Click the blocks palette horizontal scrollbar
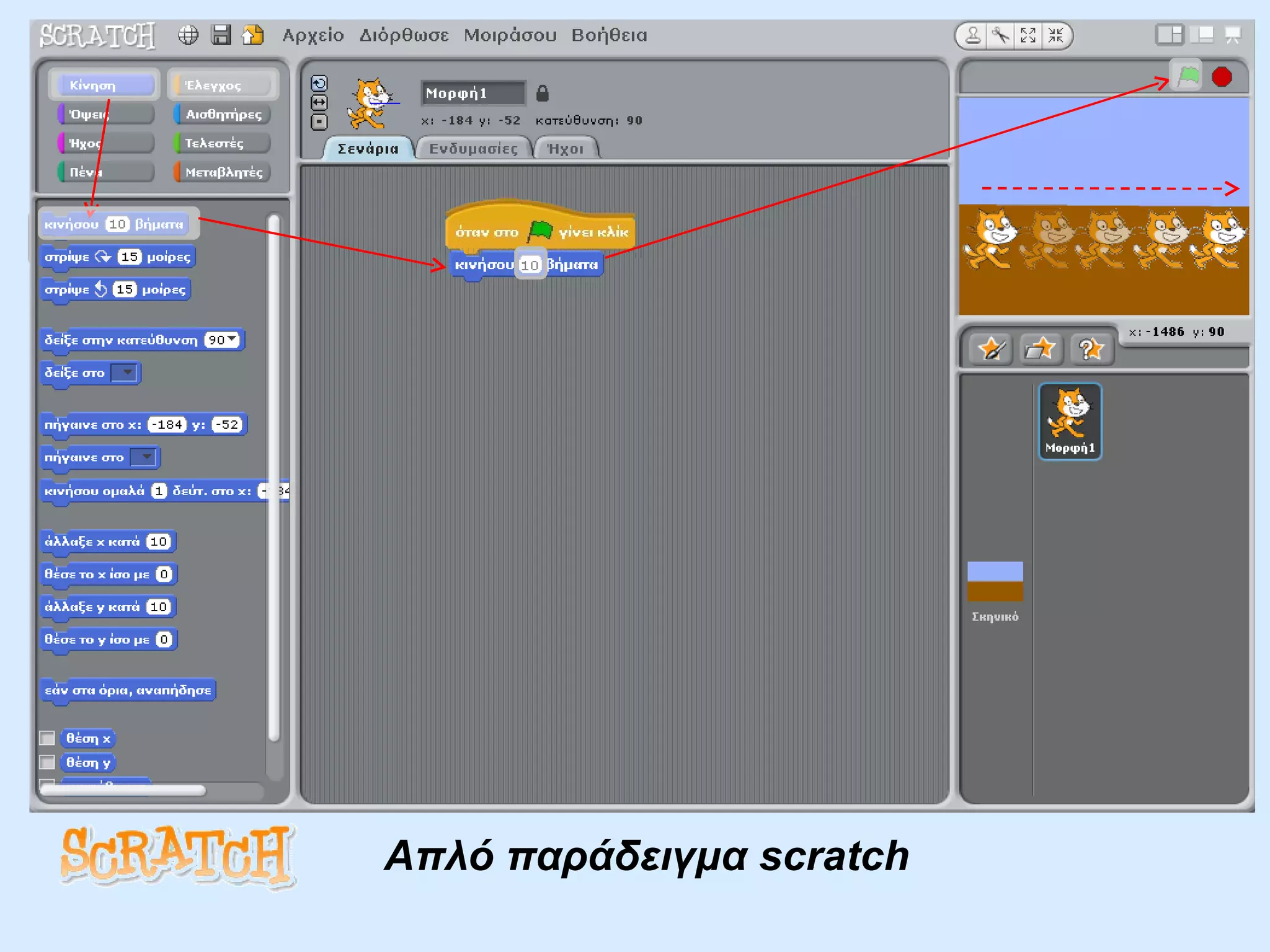This screenshot has height=952, width=1270. click(x=122, y=790)
